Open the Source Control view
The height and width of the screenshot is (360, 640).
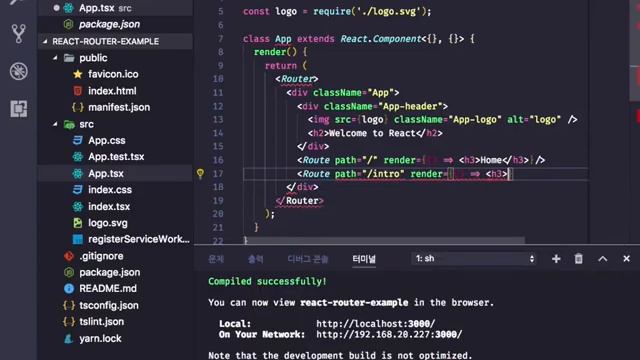[18, 33]
